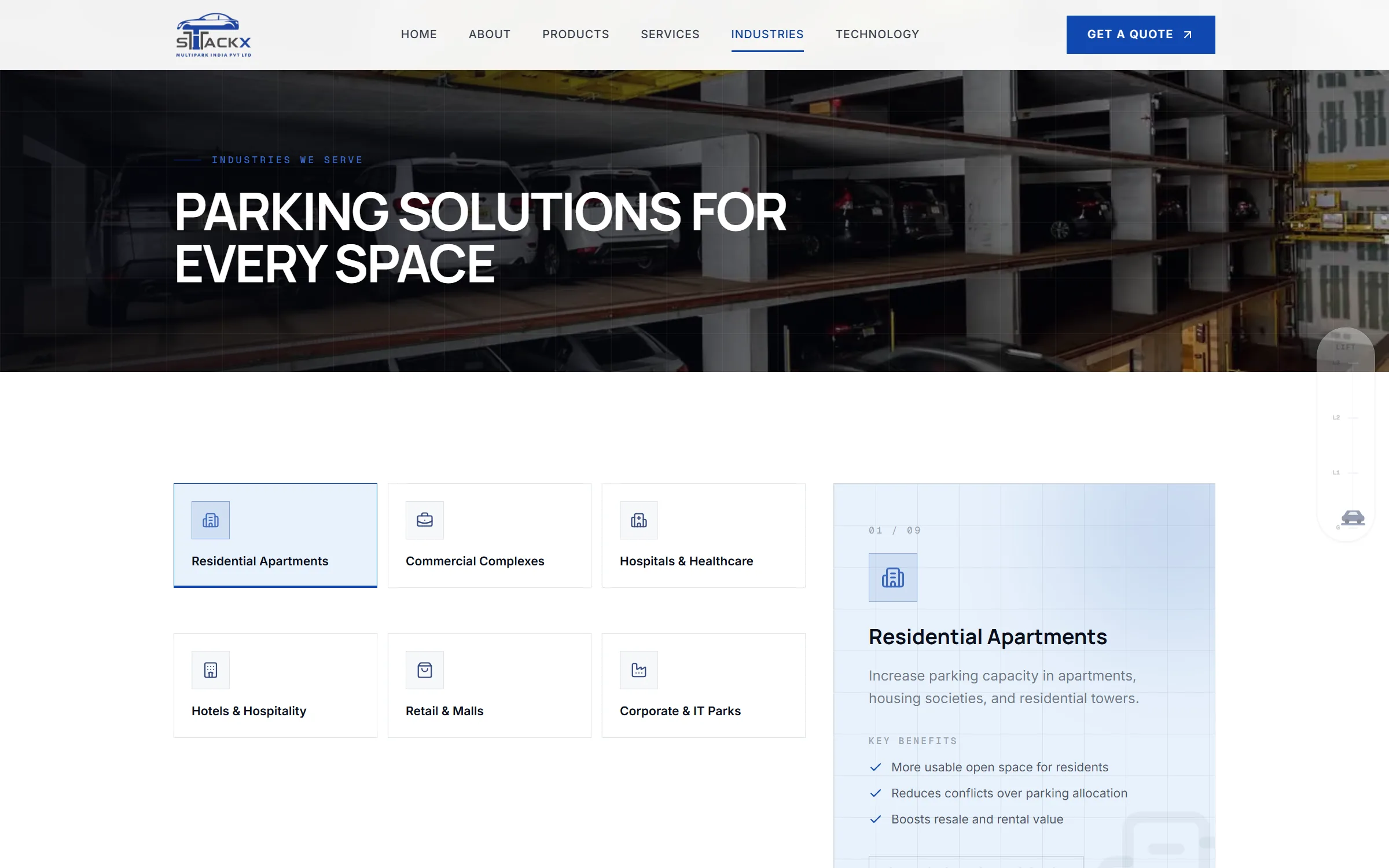Select the Hospitals & Healthcare card title
This screenshot has height=868, width=1389.
pyautogui.click(x=686, y=561)
